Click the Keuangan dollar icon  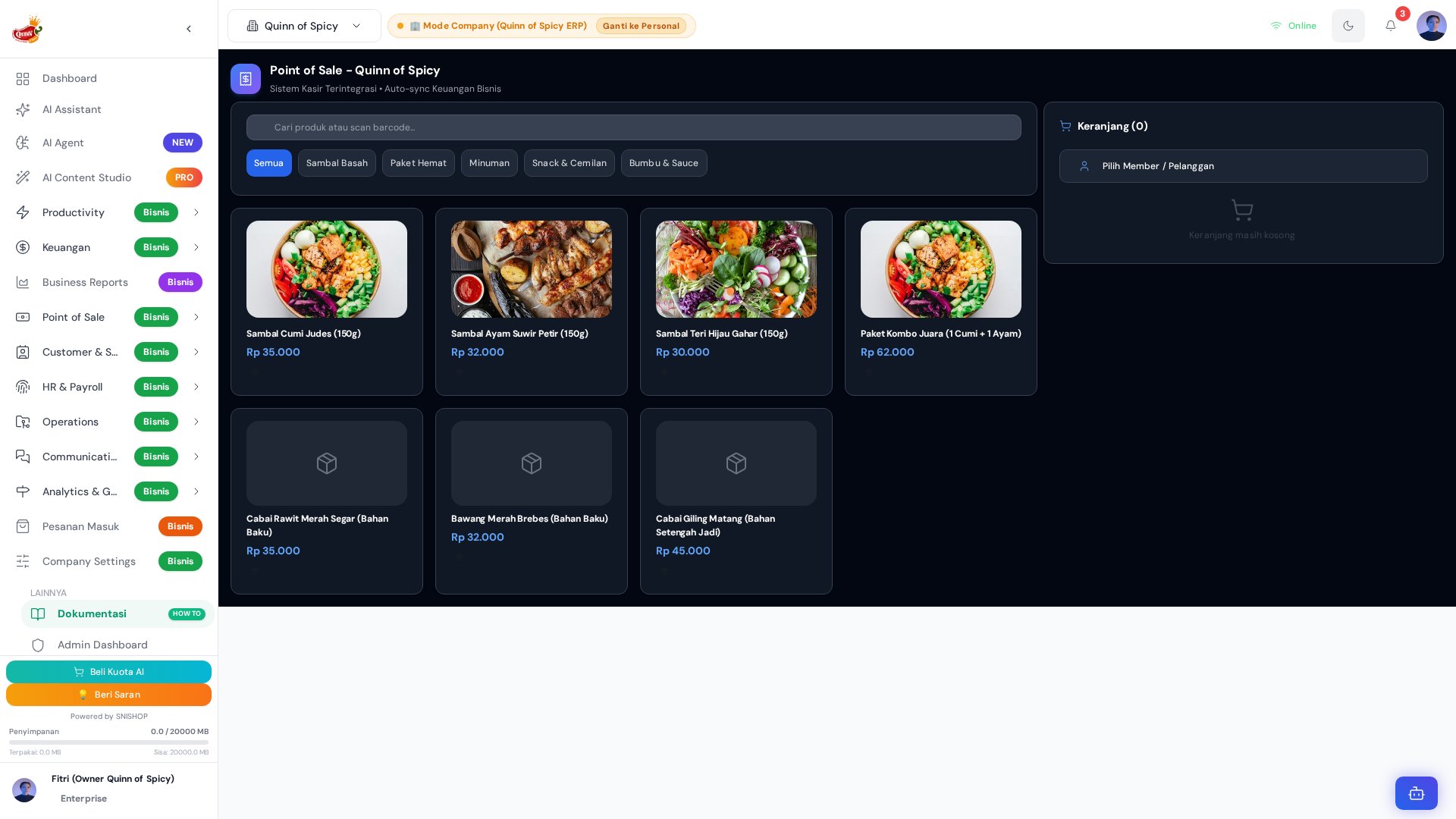click(23, 247)
